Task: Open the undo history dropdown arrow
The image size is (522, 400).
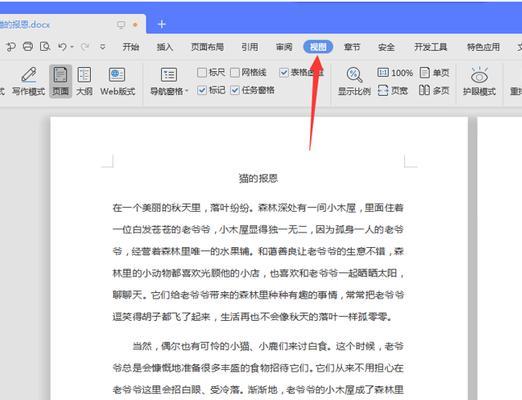Action: tap(72, 47)
